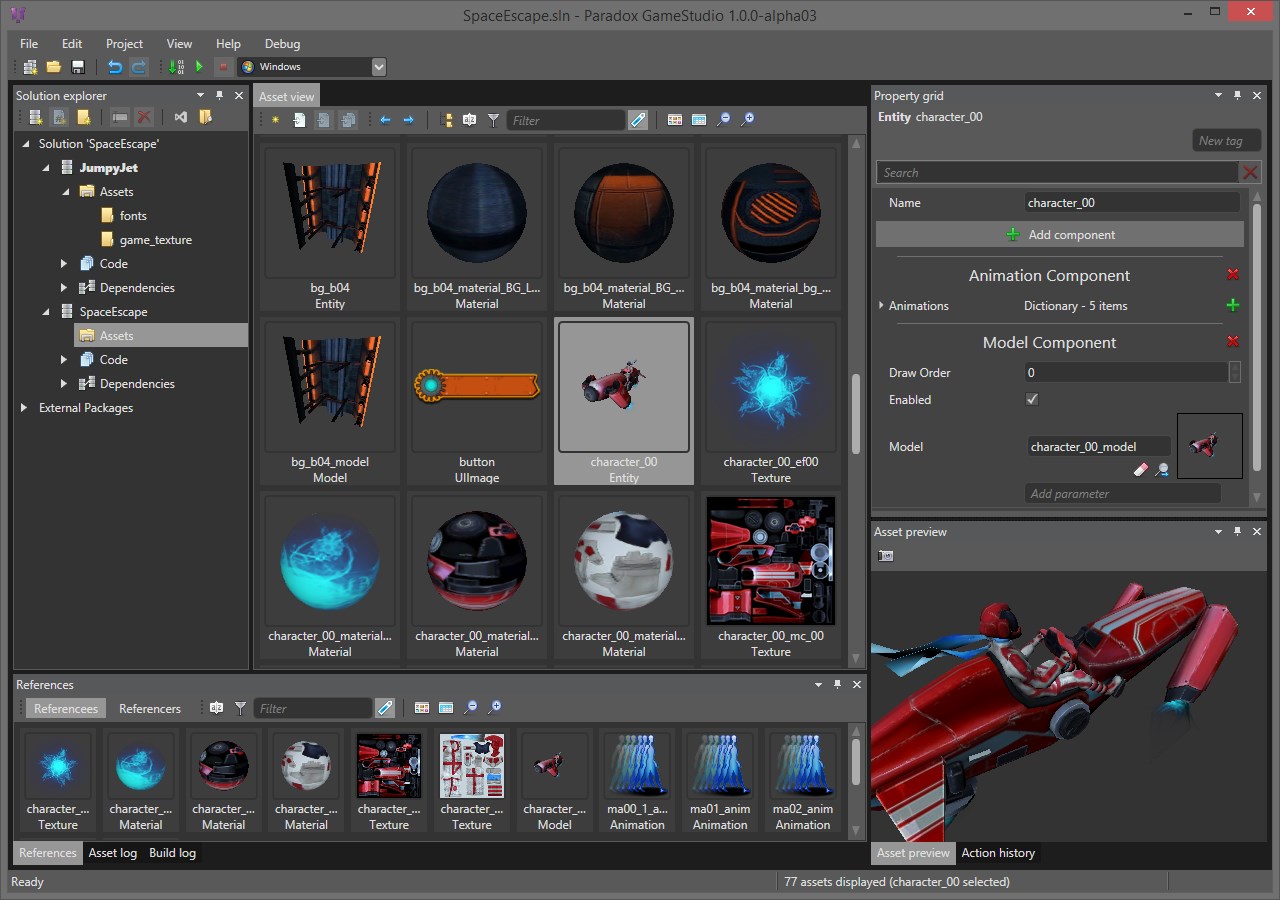Click the eraser icon beside the Model field
The image size is (1280, 900).
tap(1140, 469)
